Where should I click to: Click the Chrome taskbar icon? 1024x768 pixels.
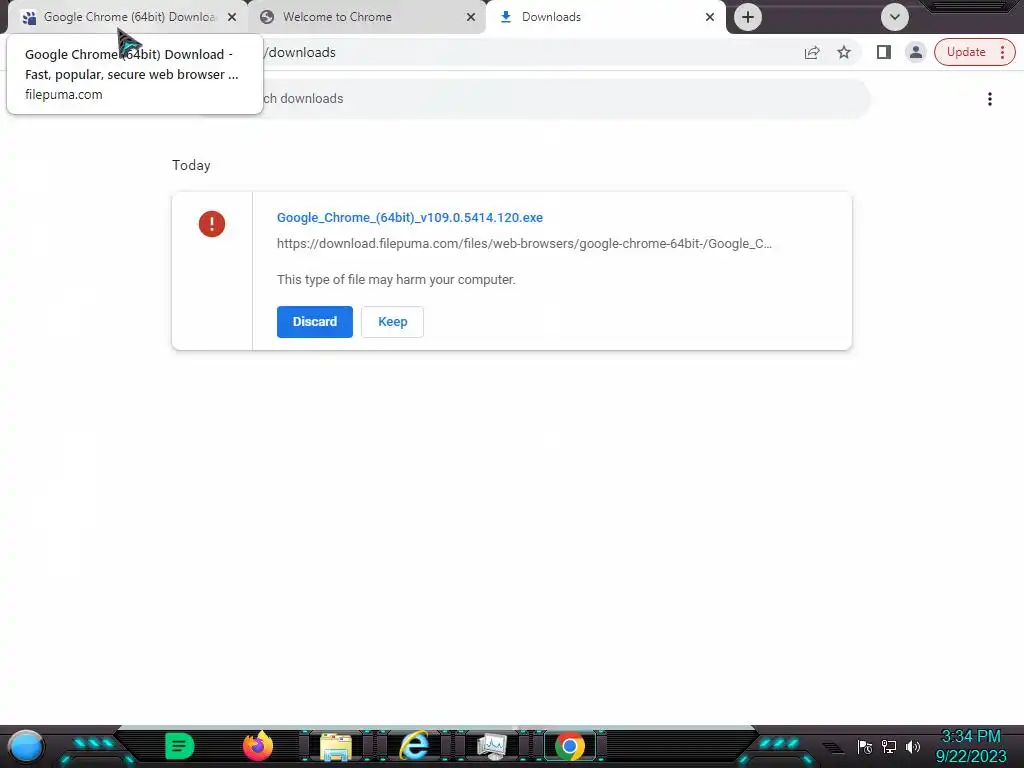coord(569,746)
